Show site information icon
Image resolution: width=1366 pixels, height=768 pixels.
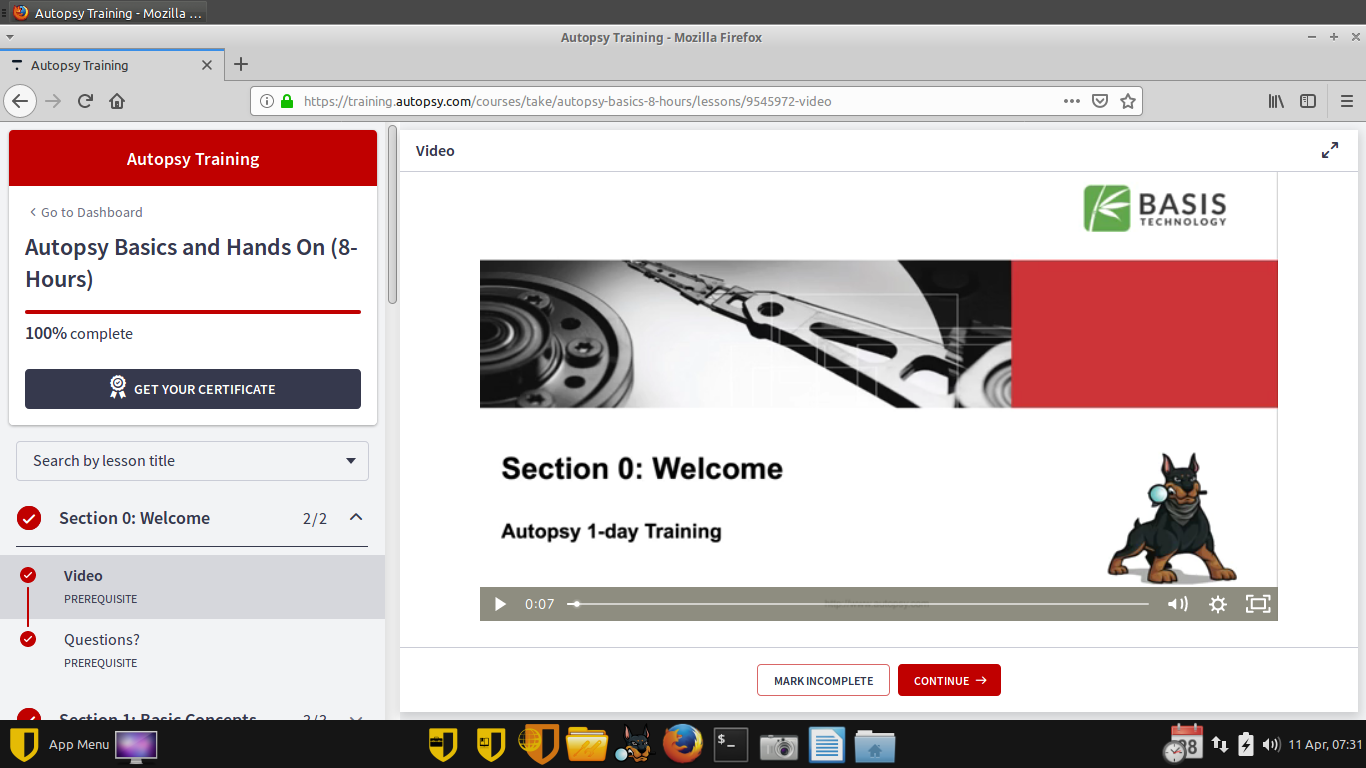[266, 101]
